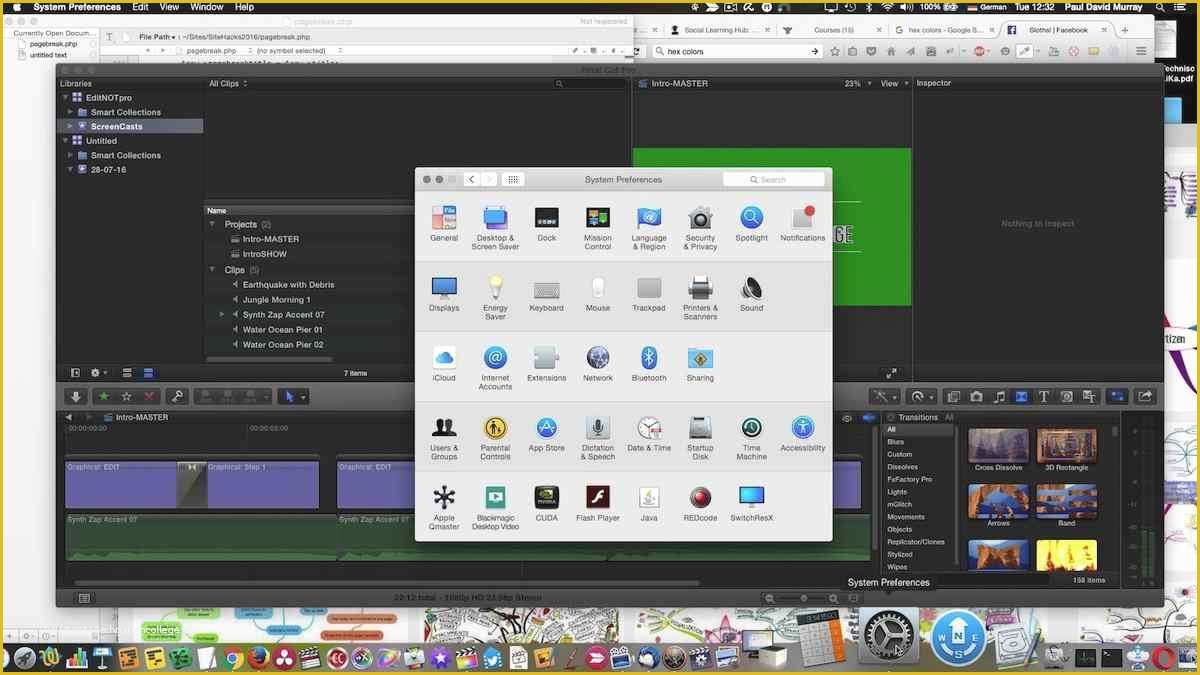Open Time Machine preferences

click(751, 438)
